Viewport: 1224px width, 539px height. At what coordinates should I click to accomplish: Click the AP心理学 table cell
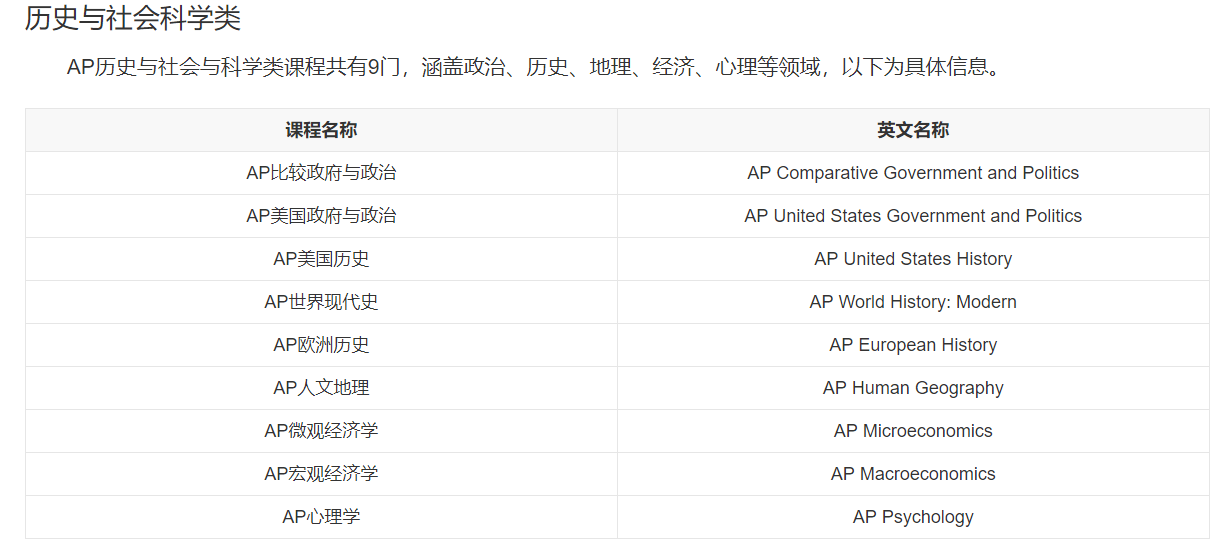pyautogui.click(x=321, y=517)
